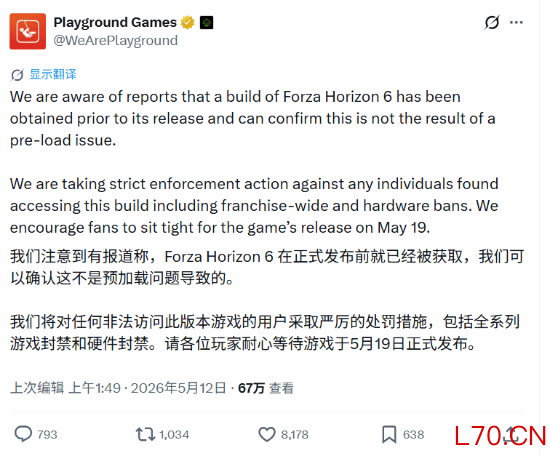Click the 1,034 repost count
The image size is (550, 456).
coord(174,435)
